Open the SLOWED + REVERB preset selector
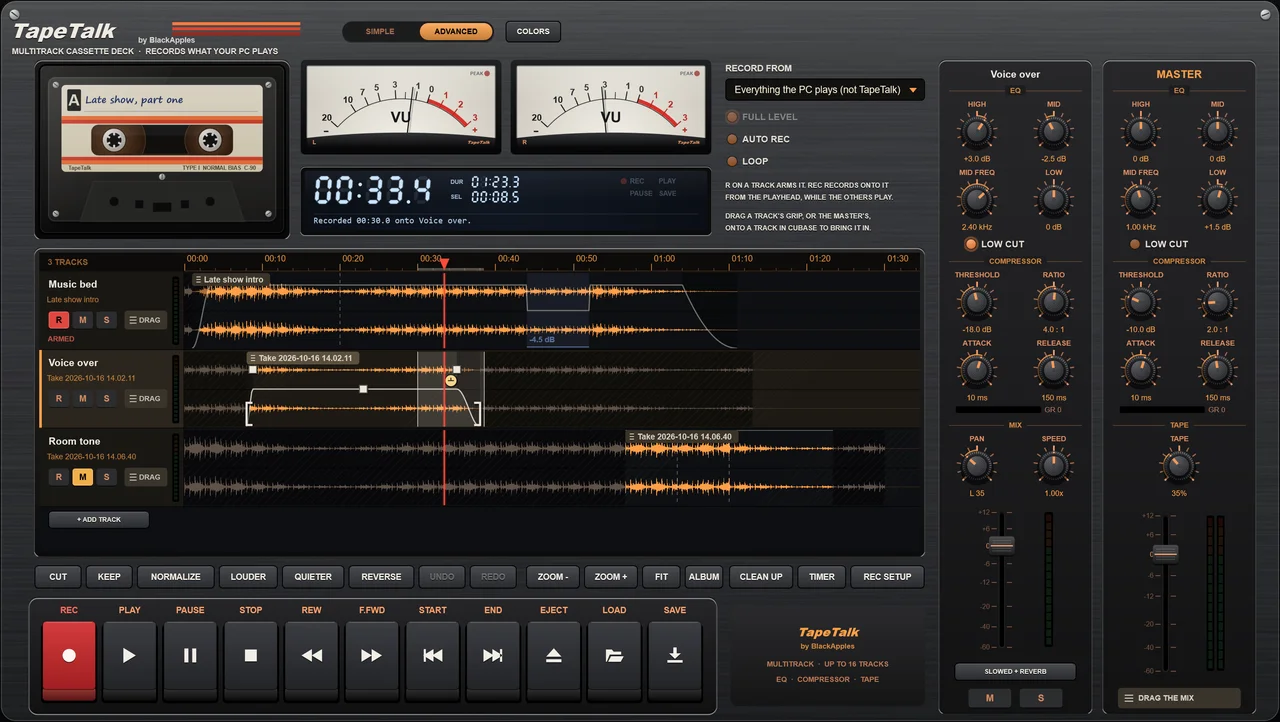 click(x=1015, y=672)
